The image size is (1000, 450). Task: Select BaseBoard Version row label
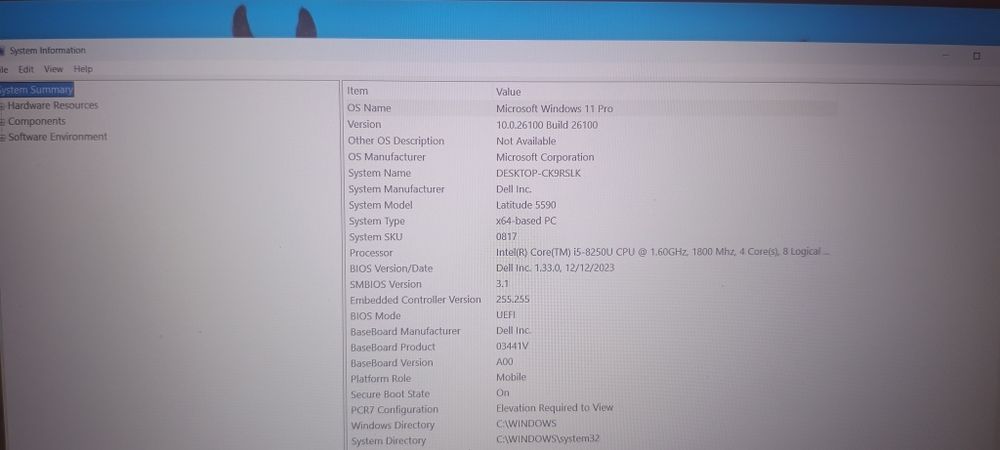pyautogui.click(x=392, y=363)
